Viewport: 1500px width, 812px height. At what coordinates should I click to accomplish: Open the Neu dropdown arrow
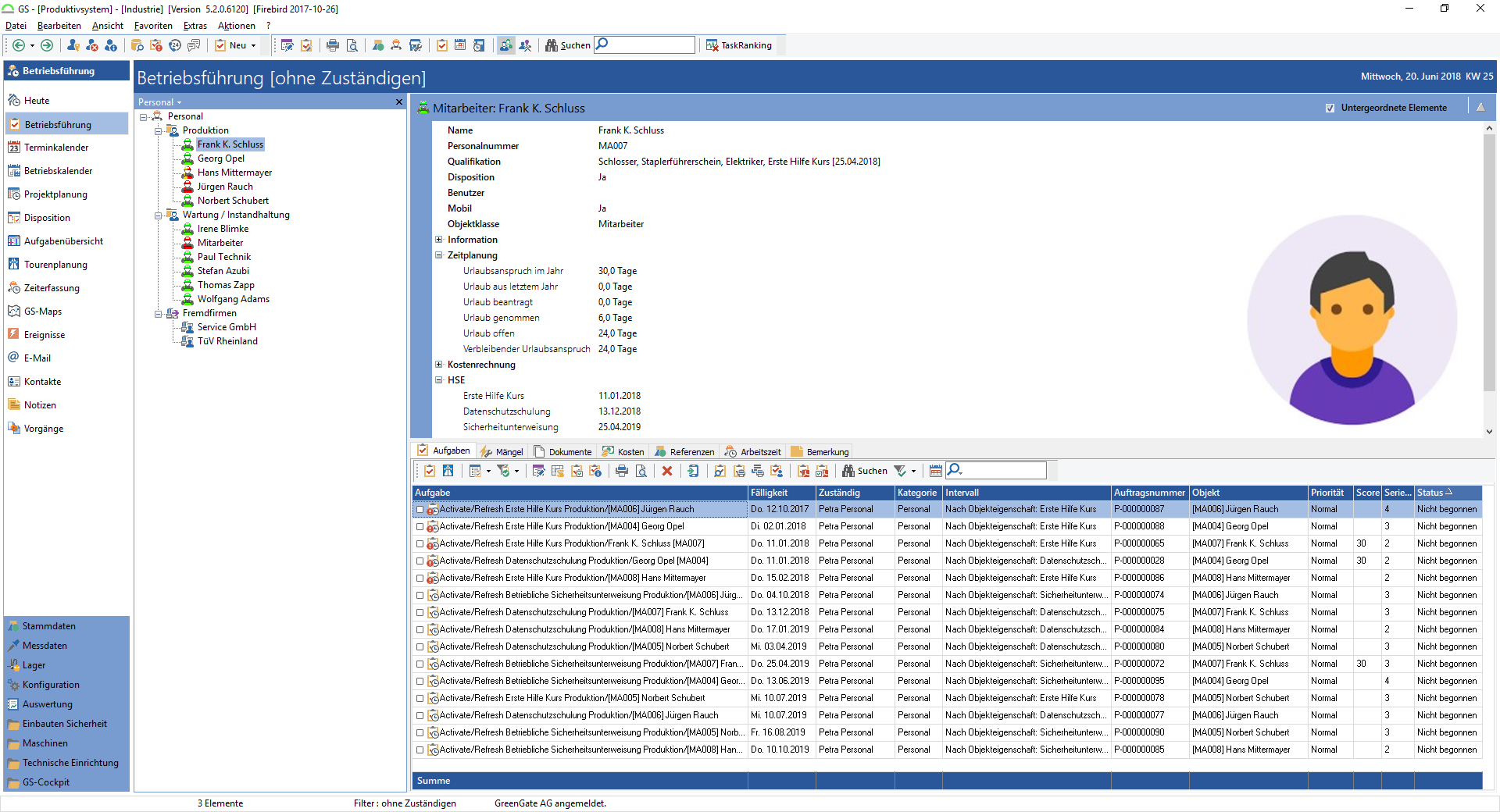tap(253, 45)
